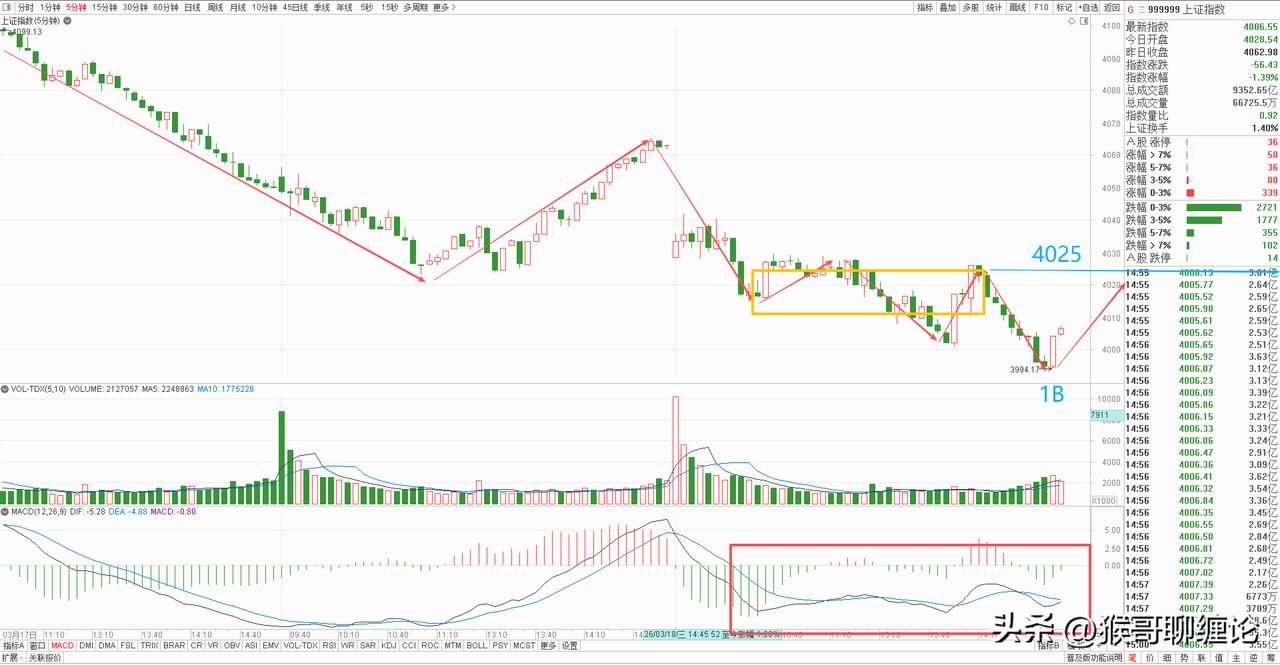Click the panel layout icon before 分时
The image size is (1280, 665).
pyautogui.click(x=6, y=7)
